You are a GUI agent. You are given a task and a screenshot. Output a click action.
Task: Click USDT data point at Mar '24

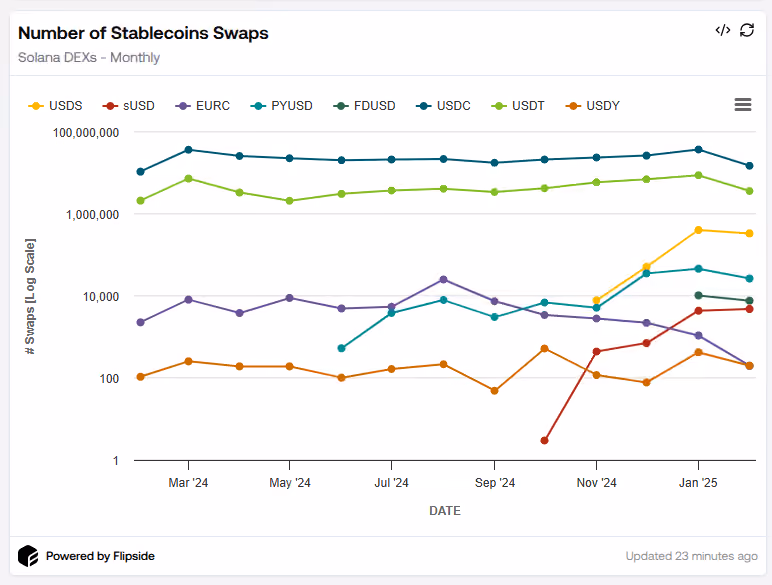(188, 178)
